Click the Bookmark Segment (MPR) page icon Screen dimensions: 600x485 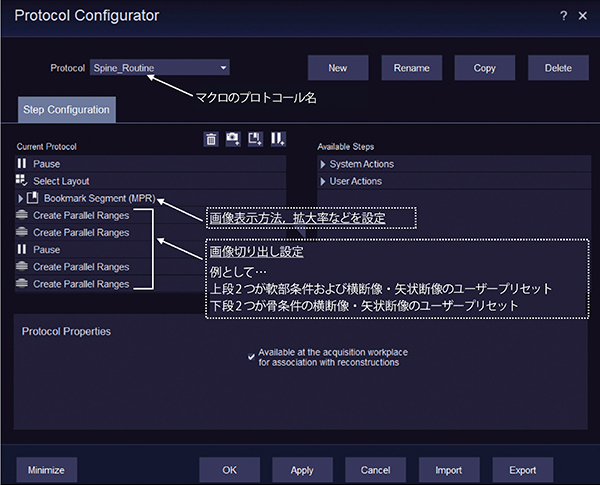[34, 198]
